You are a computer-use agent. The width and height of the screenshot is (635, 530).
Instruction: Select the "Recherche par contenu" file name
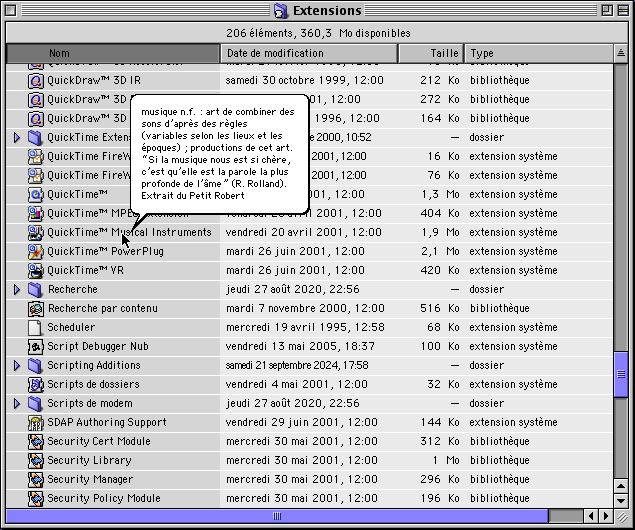[103, 309]
